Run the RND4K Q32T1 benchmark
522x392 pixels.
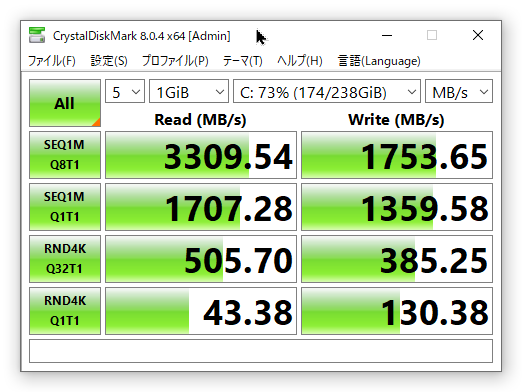point(65,259)
